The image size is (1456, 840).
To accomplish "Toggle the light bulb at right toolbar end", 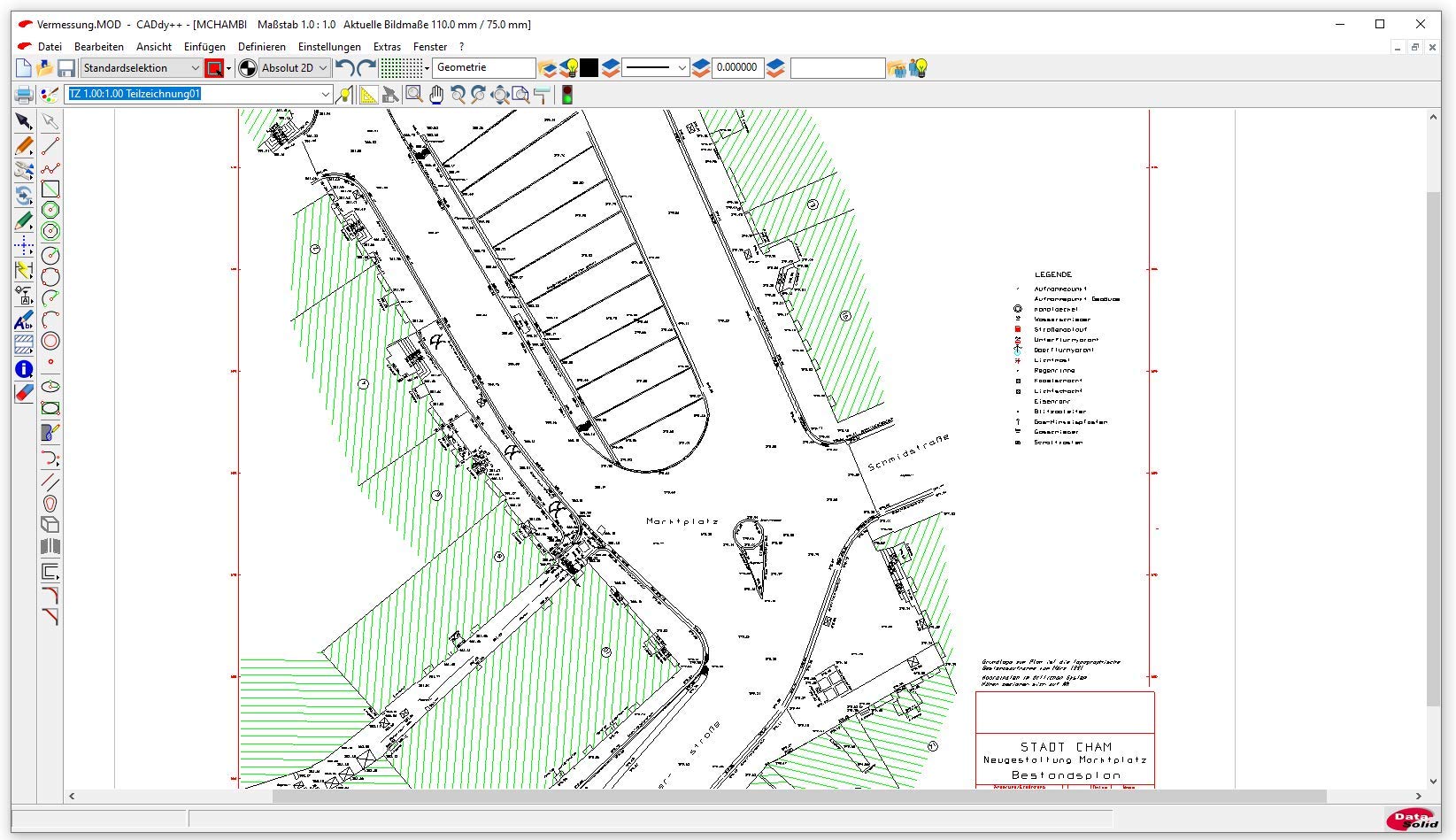I will coord(919,68).
